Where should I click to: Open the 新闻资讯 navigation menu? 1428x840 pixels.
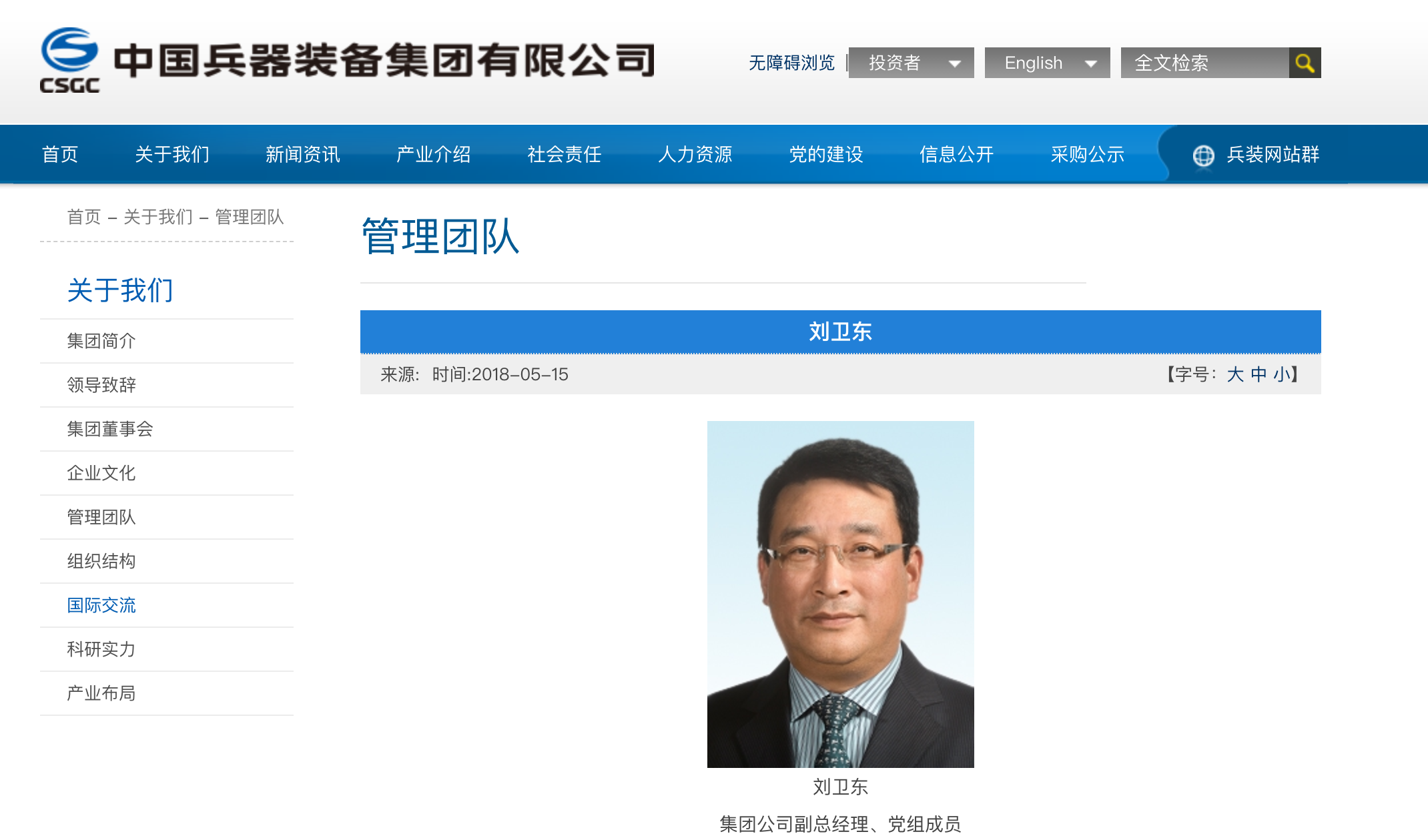(303, 154)
